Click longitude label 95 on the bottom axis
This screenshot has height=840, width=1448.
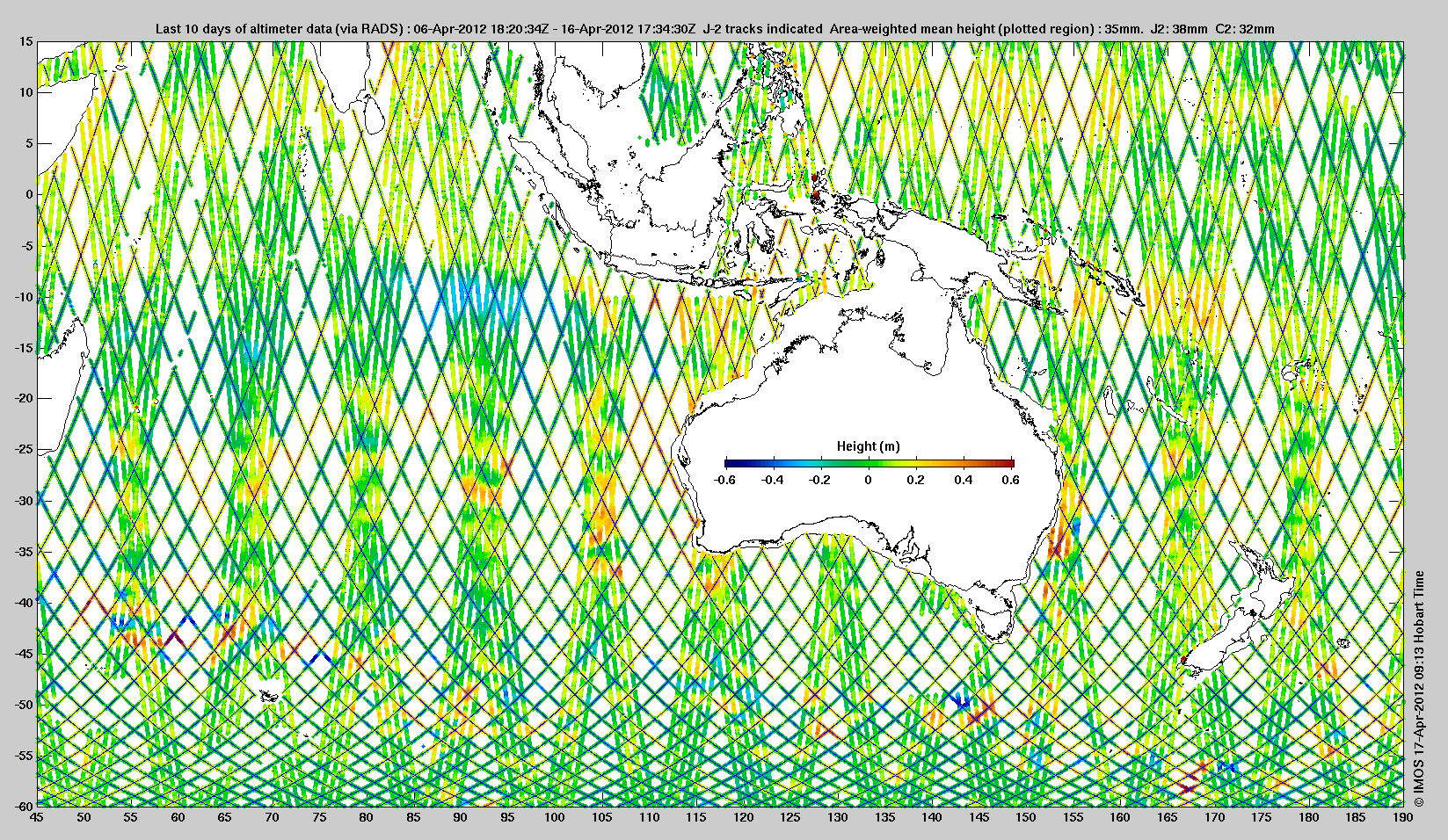point(507,817)
